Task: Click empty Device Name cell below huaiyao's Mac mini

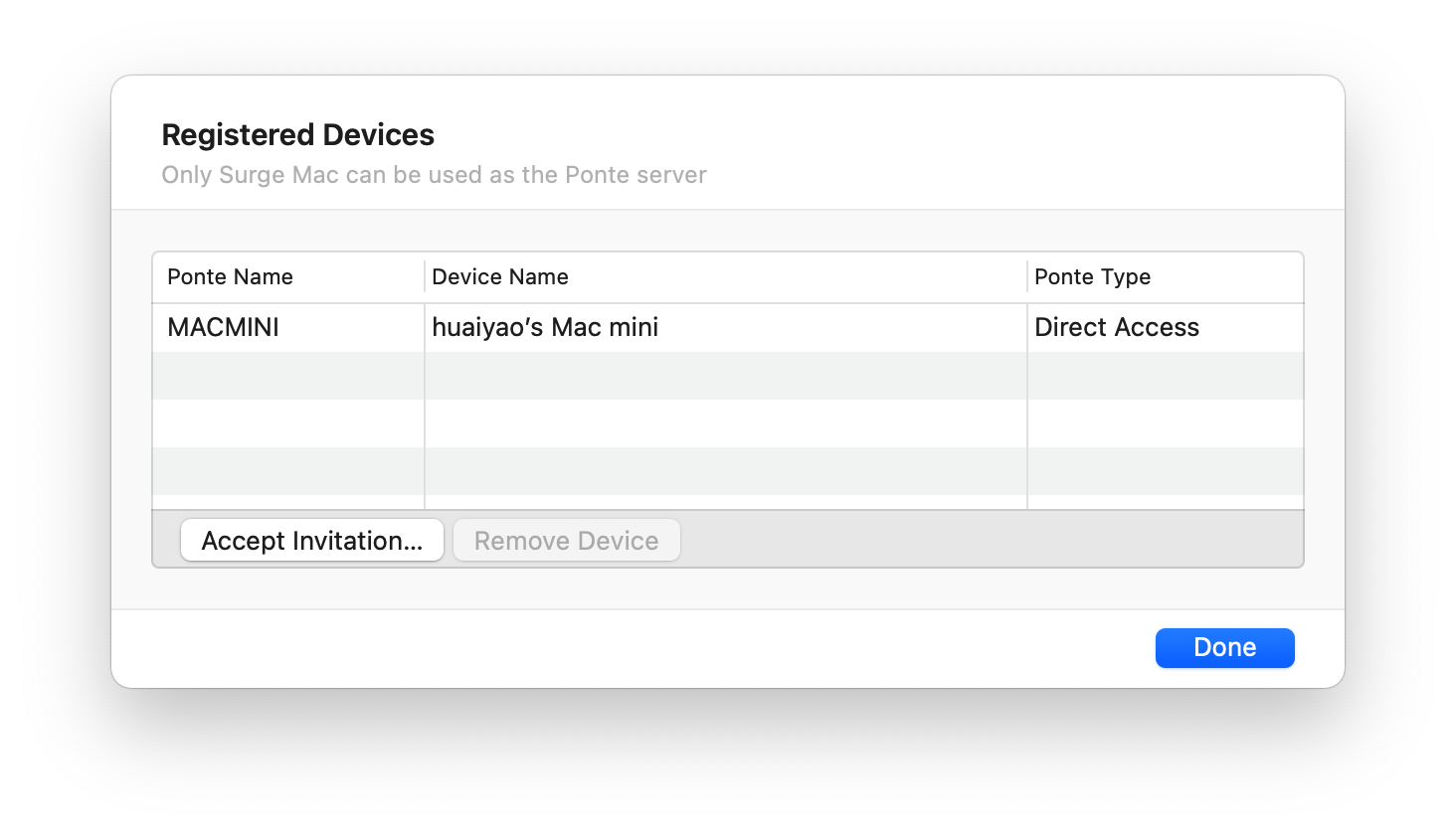Action: (726, 376)
